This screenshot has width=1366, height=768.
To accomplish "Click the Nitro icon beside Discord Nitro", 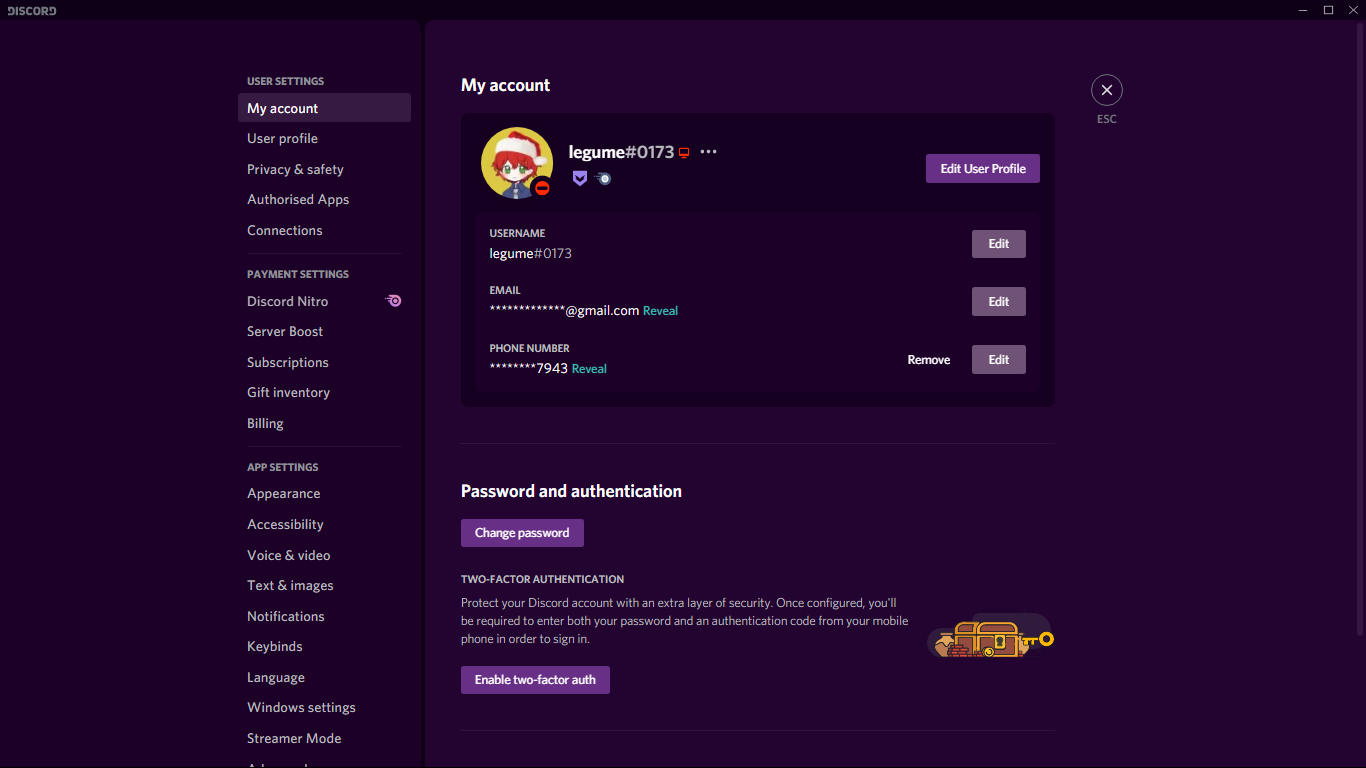I will point(394,300).
